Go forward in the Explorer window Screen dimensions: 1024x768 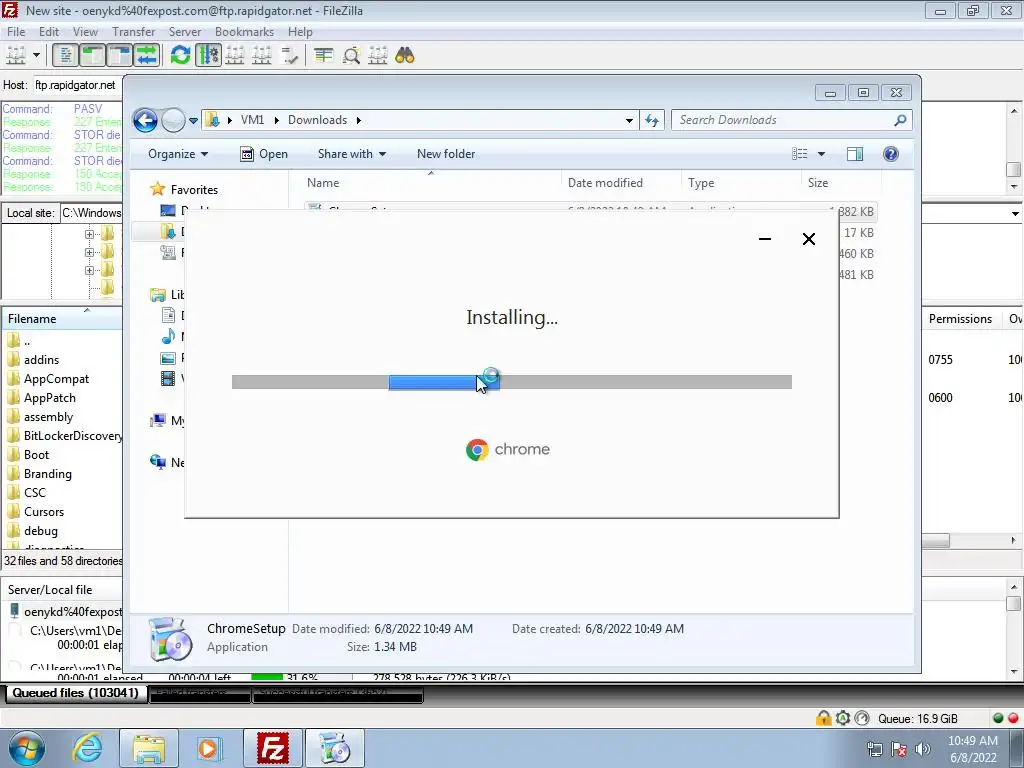point(173,120)
